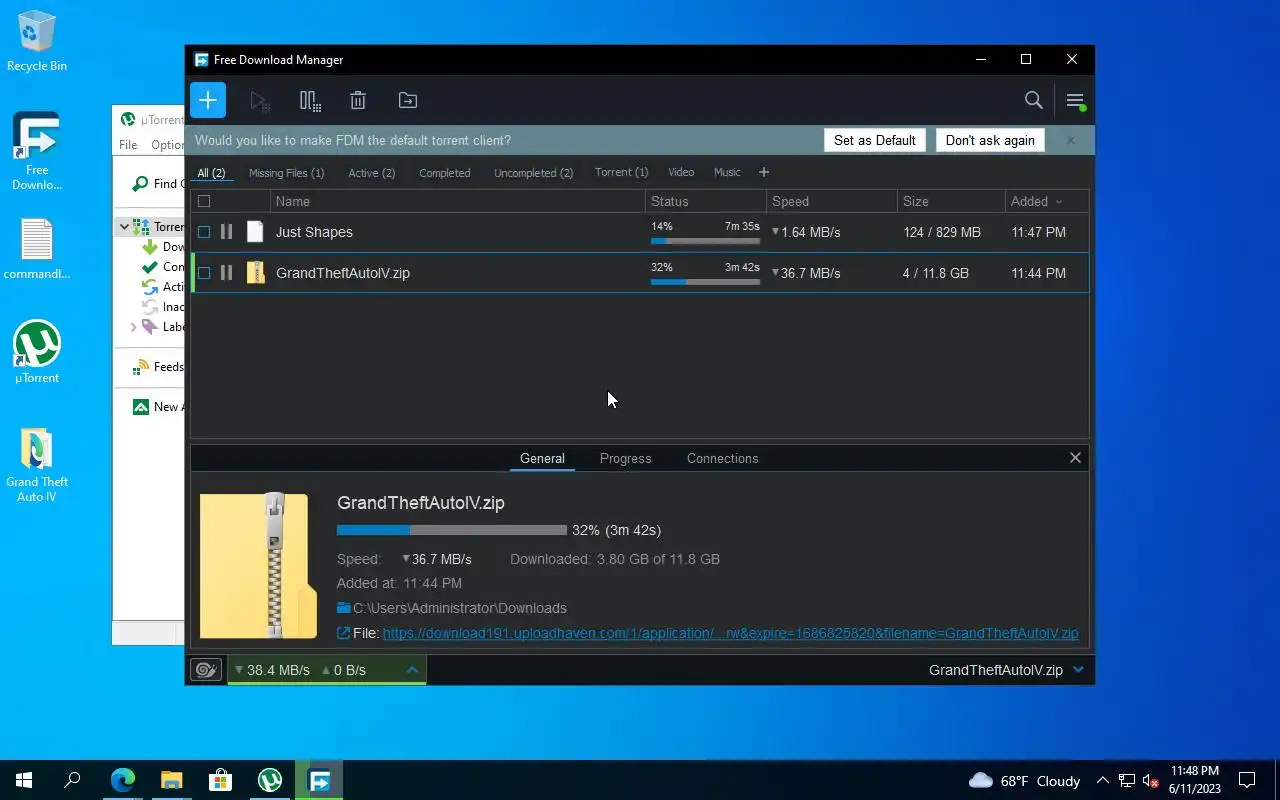Toggle snail mode speed limiter icon
The height and width of the screenshot is (800, 1280).
point(206,670)
